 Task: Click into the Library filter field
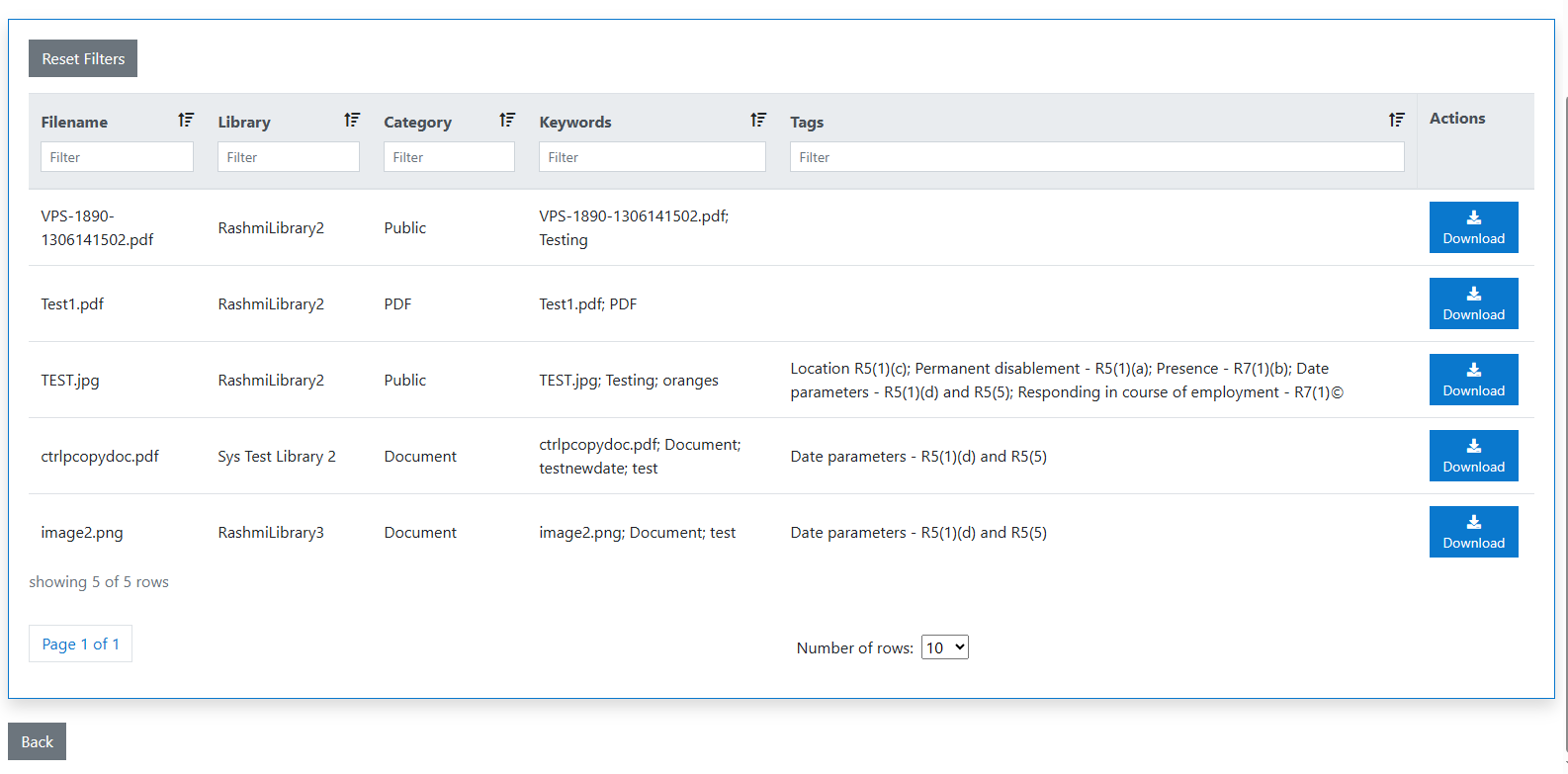pos(288,157)
